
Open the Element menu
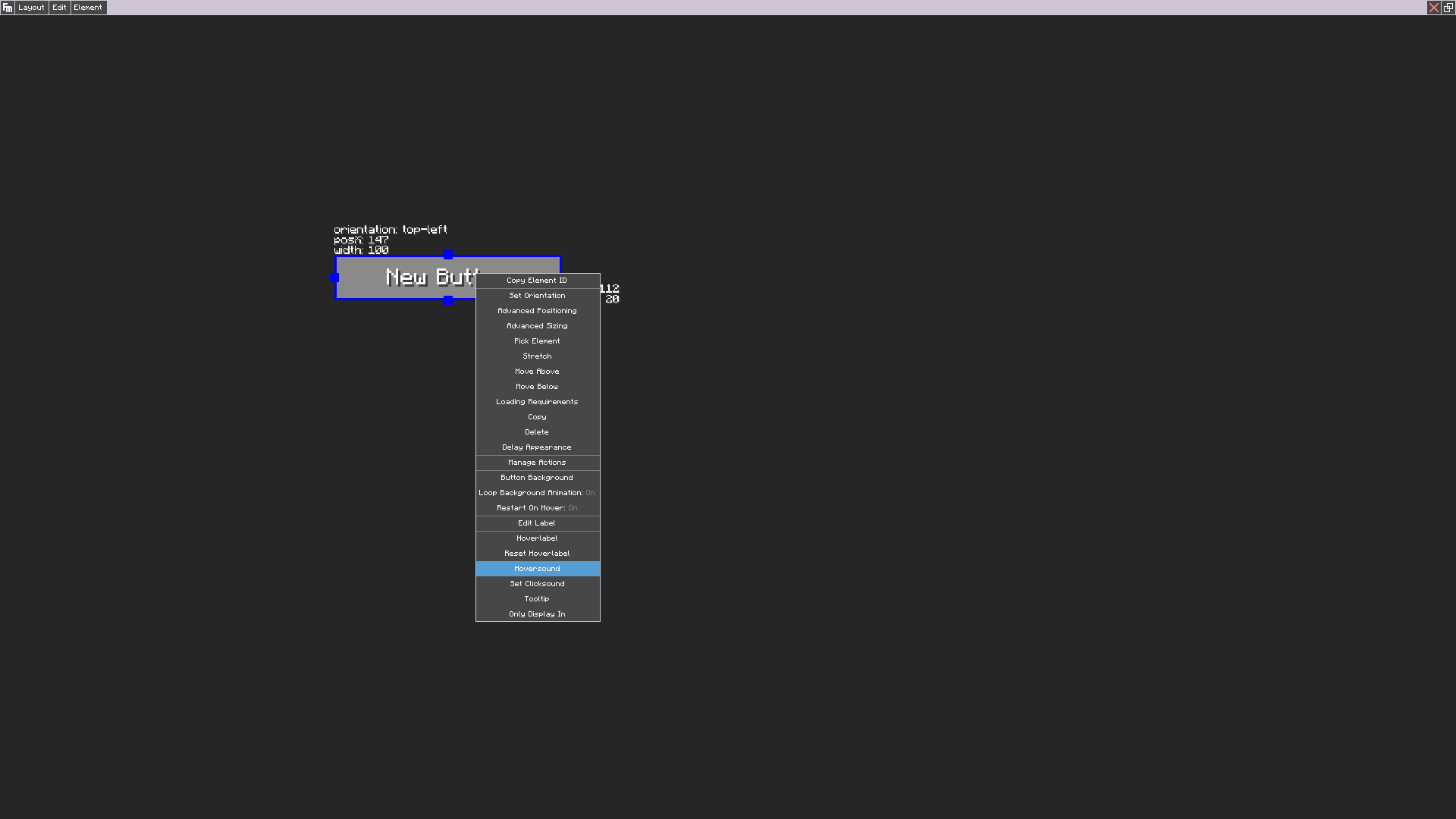pyautogui.click(x=89, y=8)
